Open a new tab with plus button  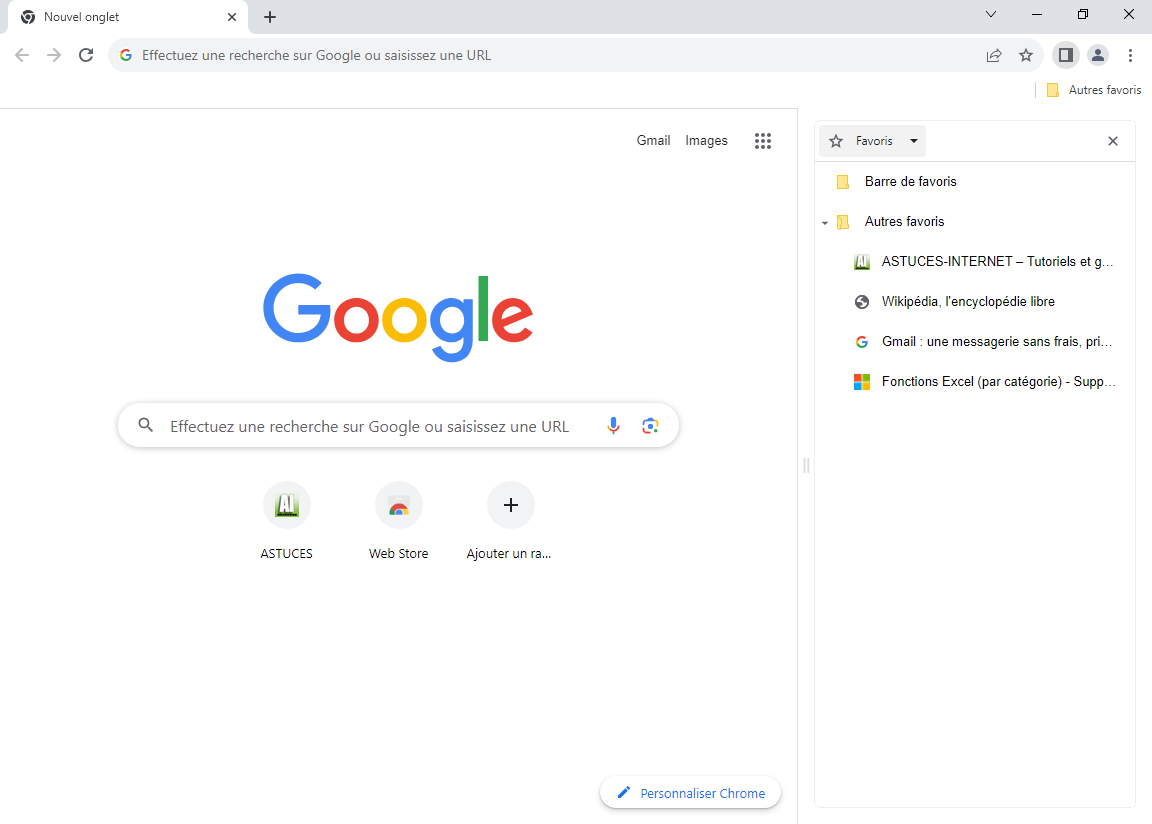[270, 17]
